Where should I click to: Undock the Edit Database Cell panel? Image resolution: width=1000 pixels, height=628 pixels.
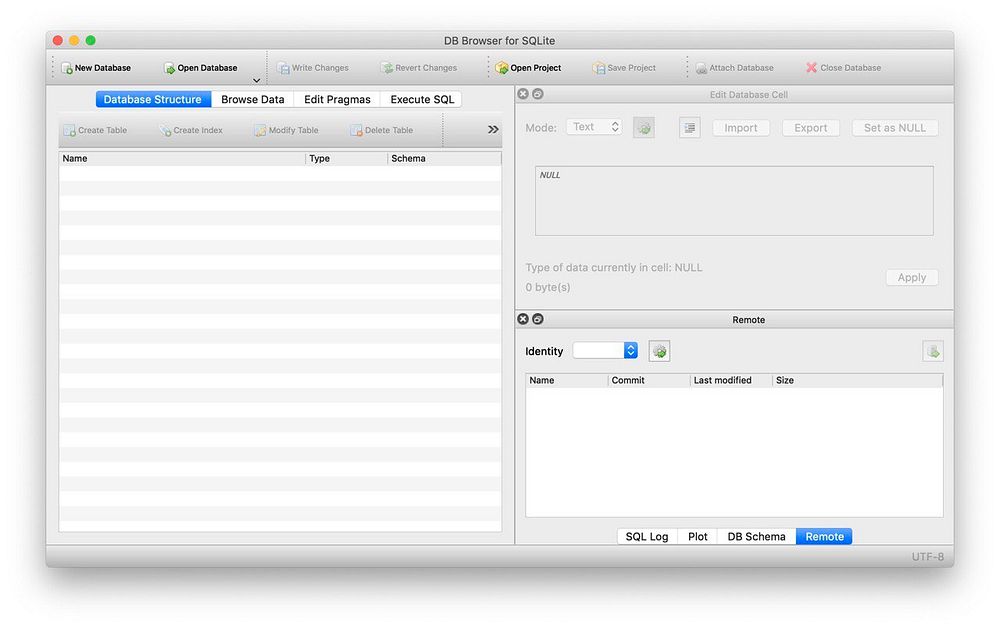click(538, 94)
